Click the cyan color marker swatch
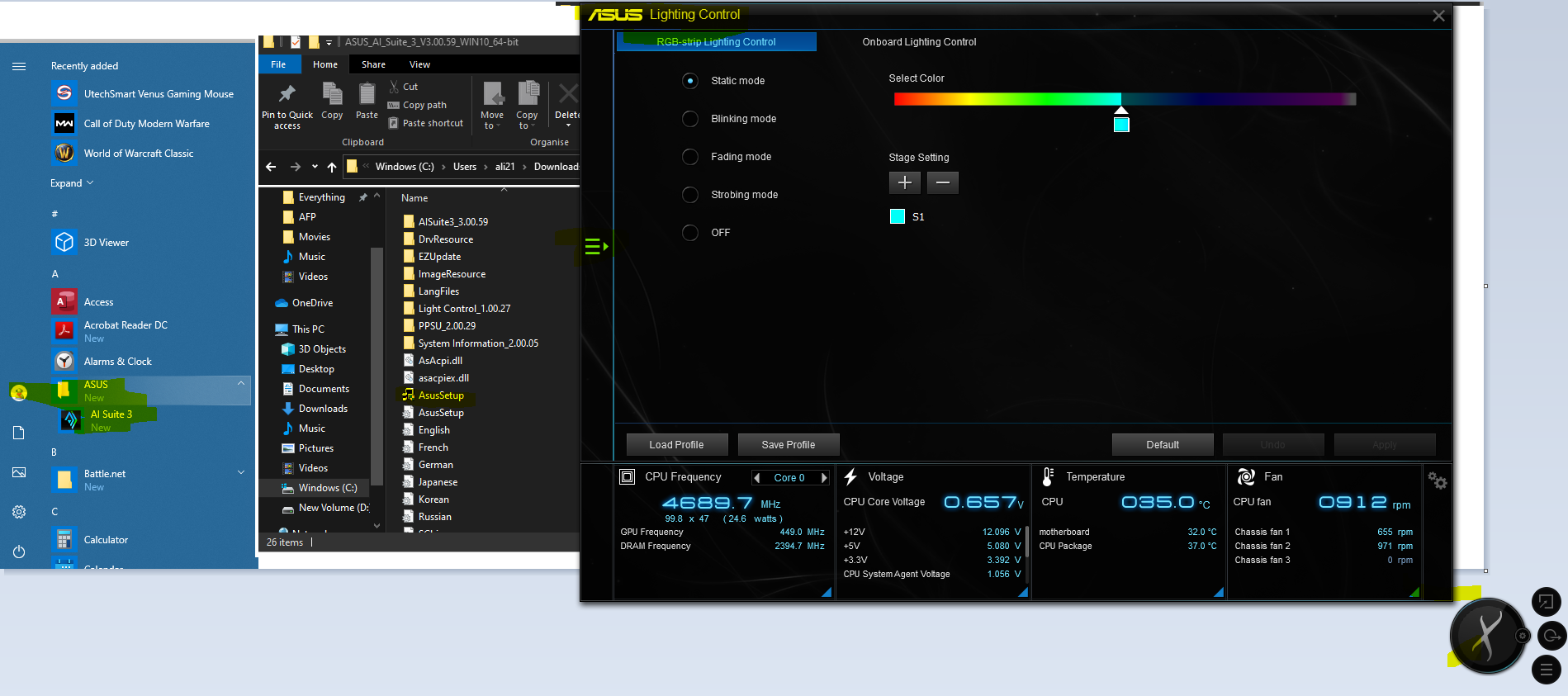Screen dimensions: 1568x696 (1121, 125)
